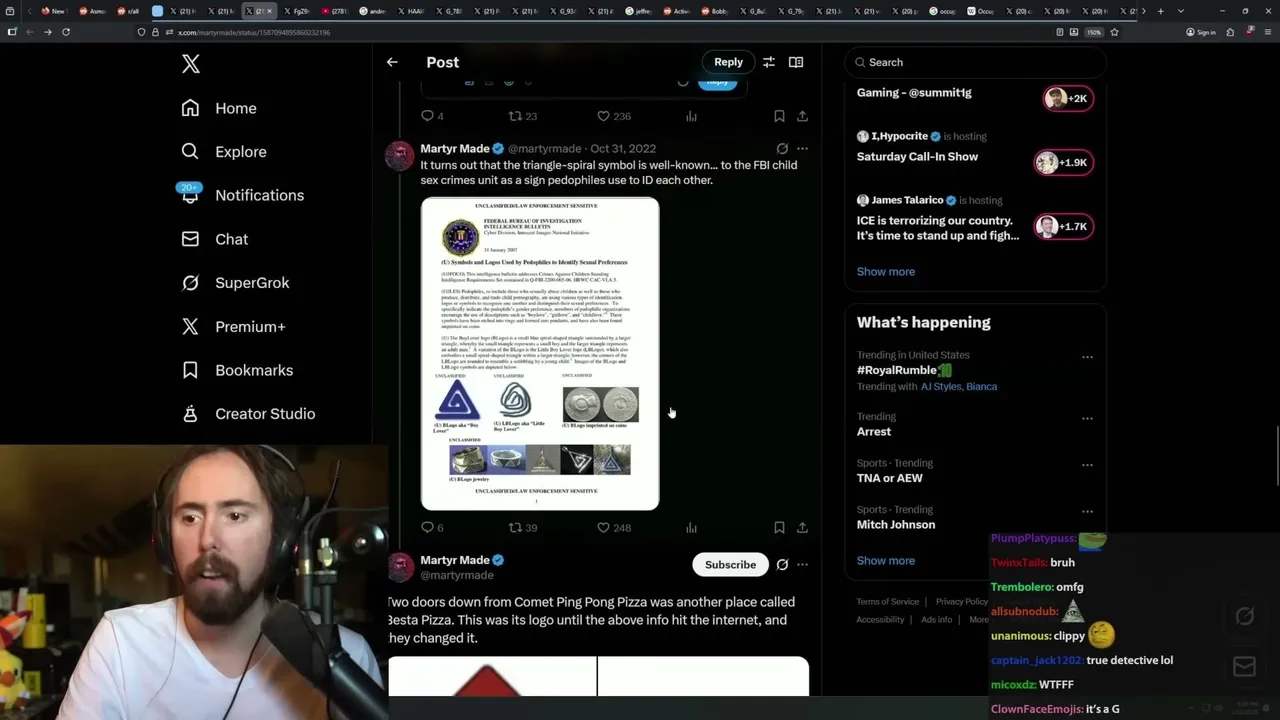Open the FBI bulletin image in the tweet
This screenshot has width=1280, height=720.
540,354
